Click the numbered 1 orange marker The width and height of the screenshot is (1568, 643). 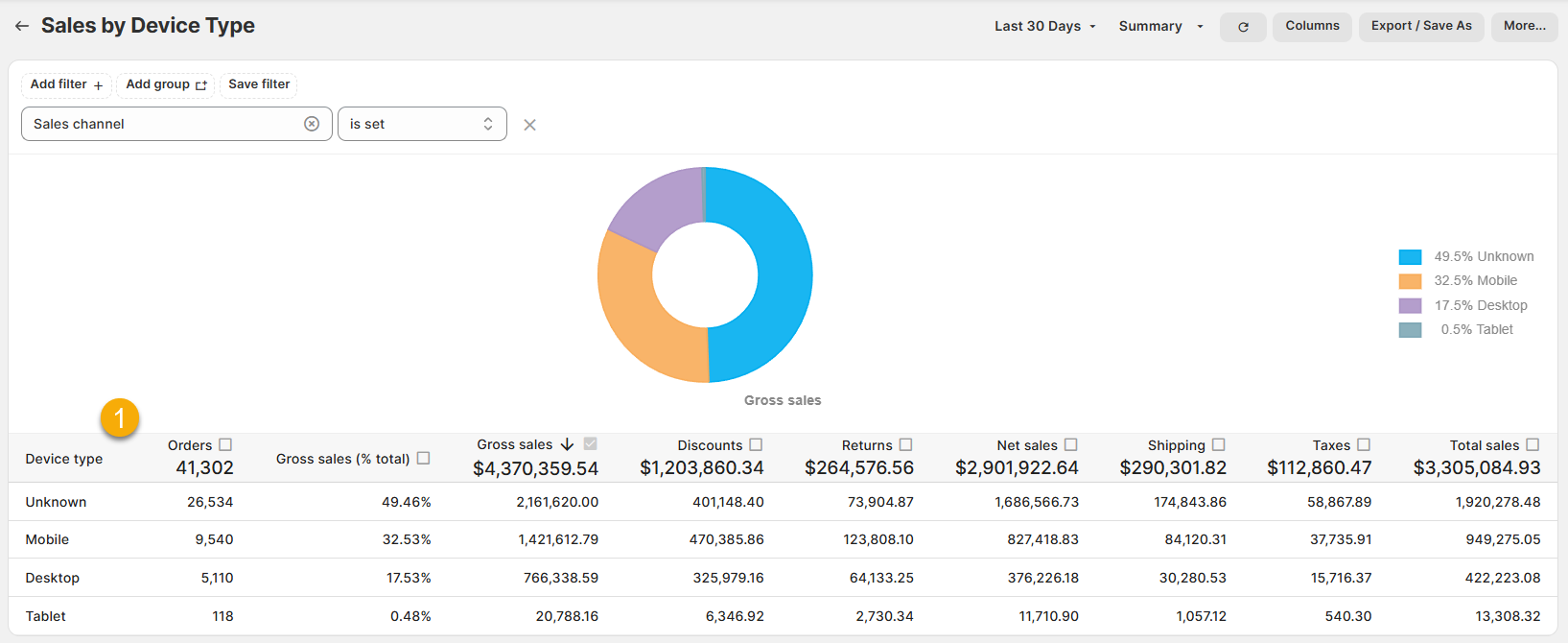coord(120,417)
